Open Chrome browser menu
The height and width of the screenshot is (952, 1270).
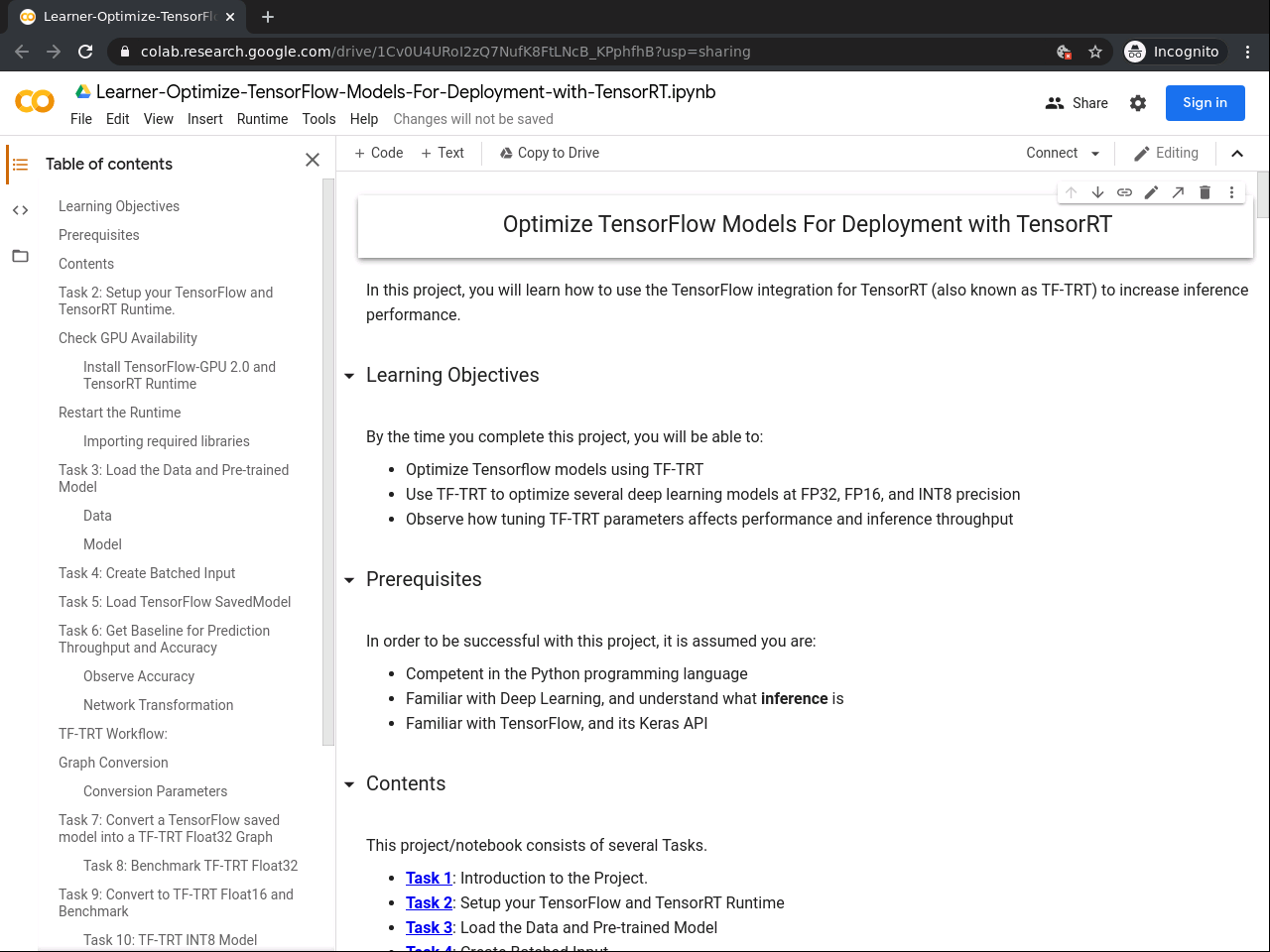coord(1248,52)
